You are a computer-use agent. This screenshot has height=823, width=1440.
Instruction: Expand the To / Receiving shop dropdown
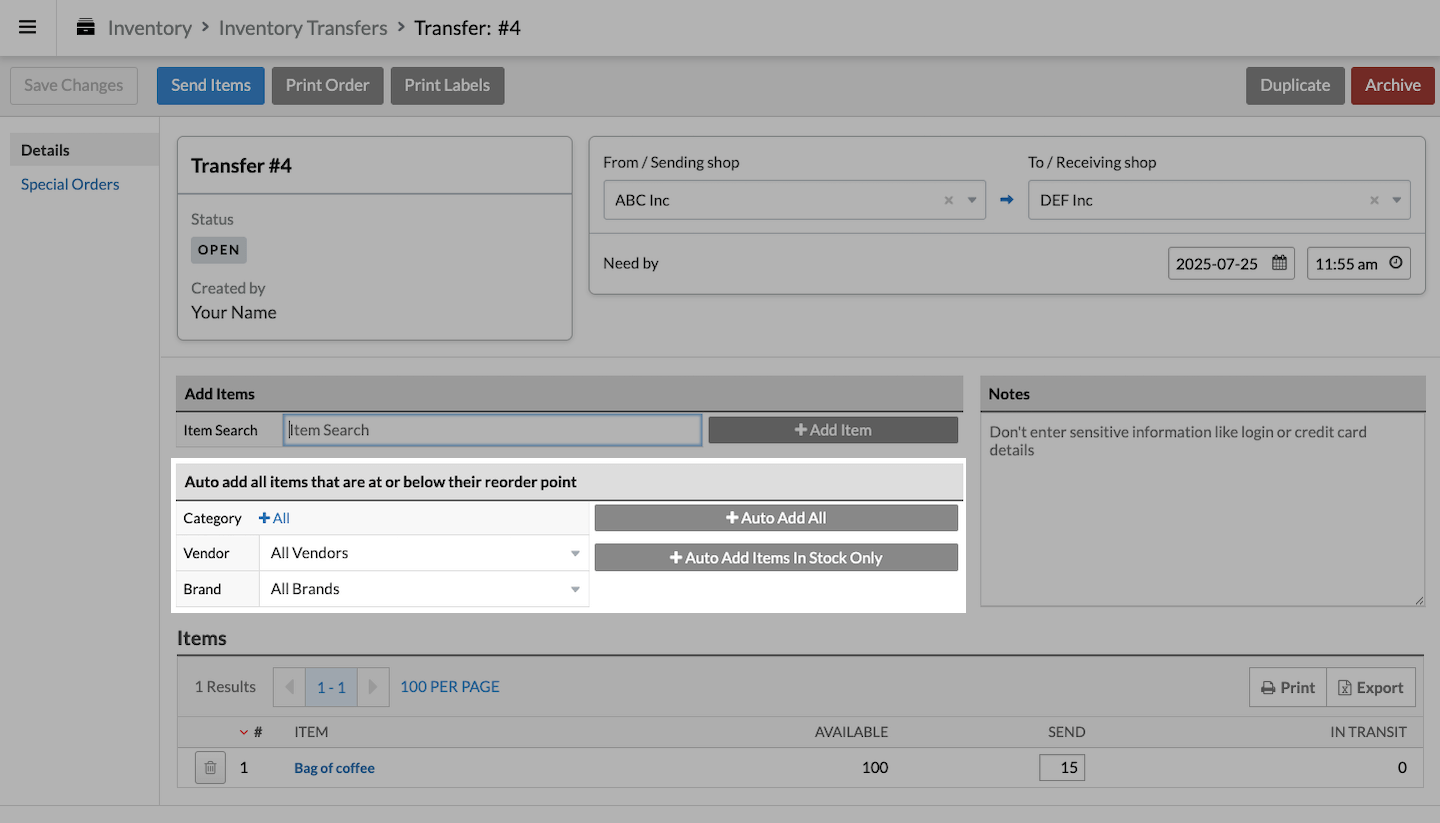pos(1396,200)
